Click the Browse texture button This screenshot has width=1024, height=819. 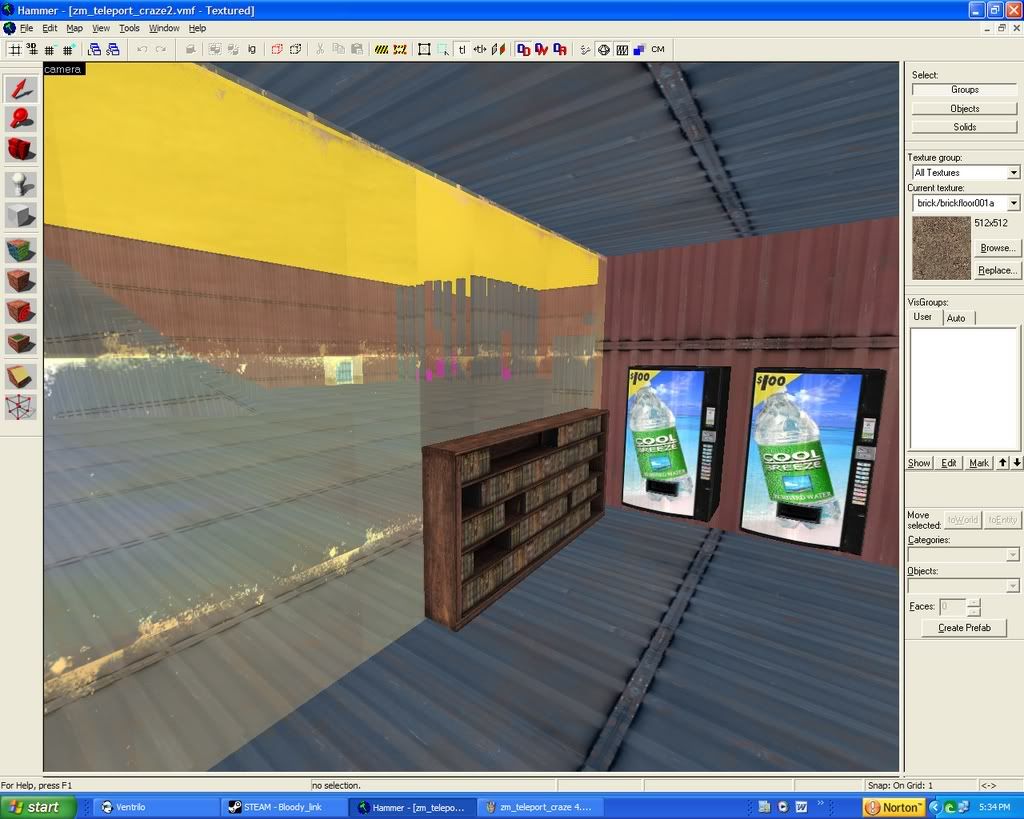click(x=997, y=248)
